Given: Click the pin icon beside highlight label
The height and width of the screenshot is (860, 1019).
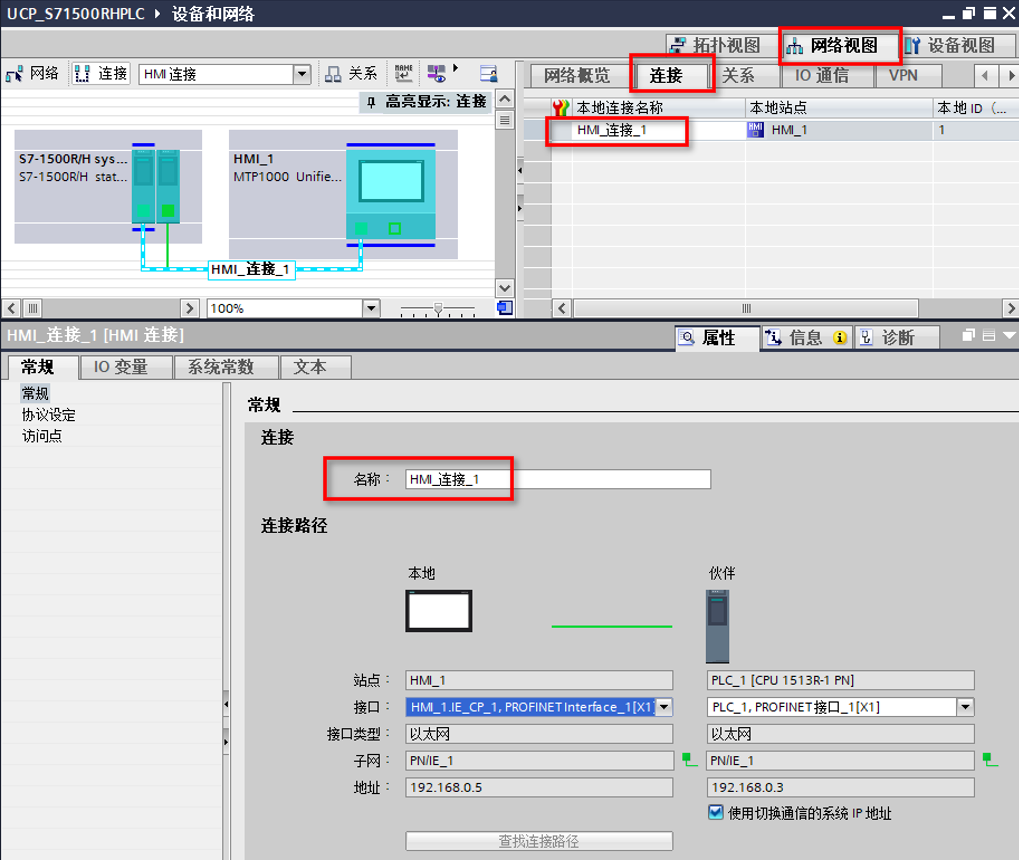Looking at the screenshot, I should (369, 102).
